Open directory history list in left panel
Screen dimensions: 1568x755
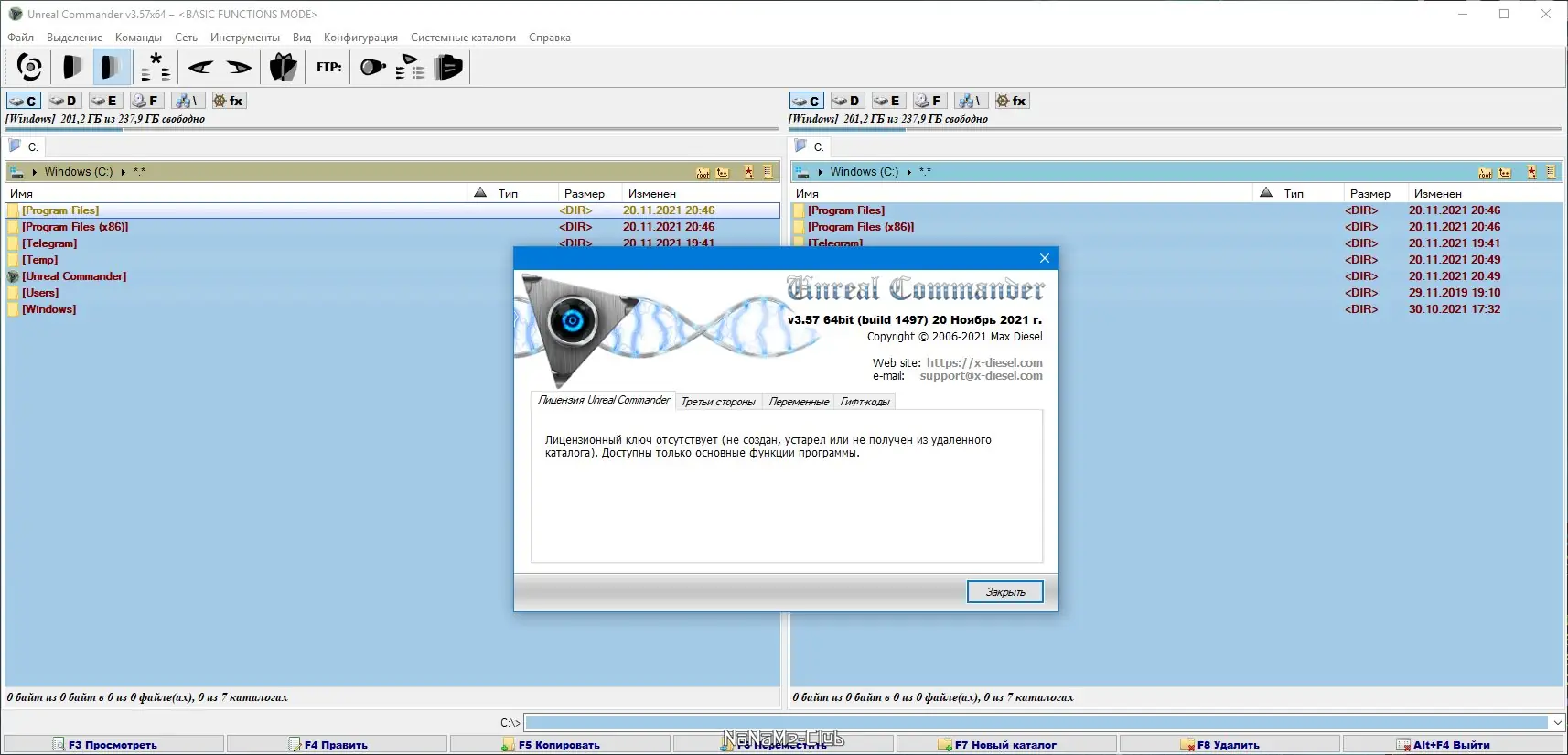768,172
